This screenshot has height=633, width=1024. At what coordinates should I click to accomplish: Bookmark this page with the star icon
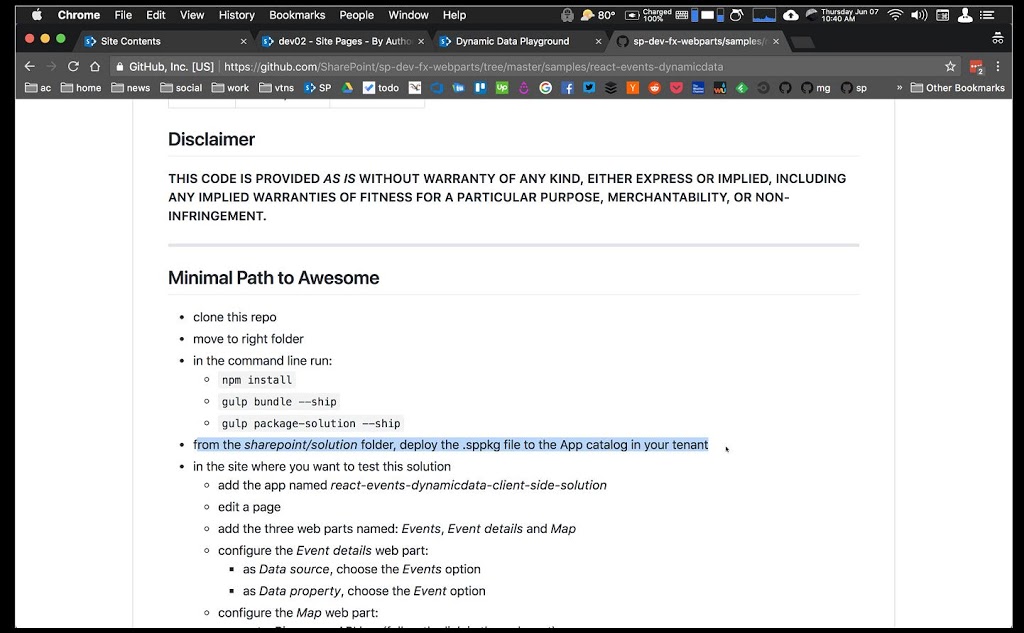(950, 66)
